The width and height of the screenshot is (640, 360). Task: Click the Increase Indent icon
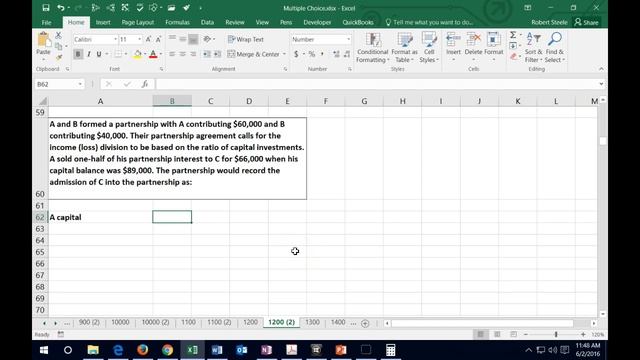218,54
